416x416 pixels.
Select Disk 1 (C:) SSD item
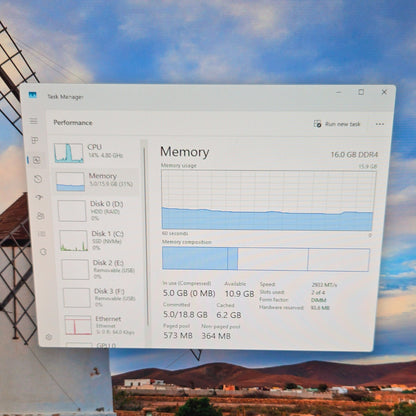[x=99, y=240]
